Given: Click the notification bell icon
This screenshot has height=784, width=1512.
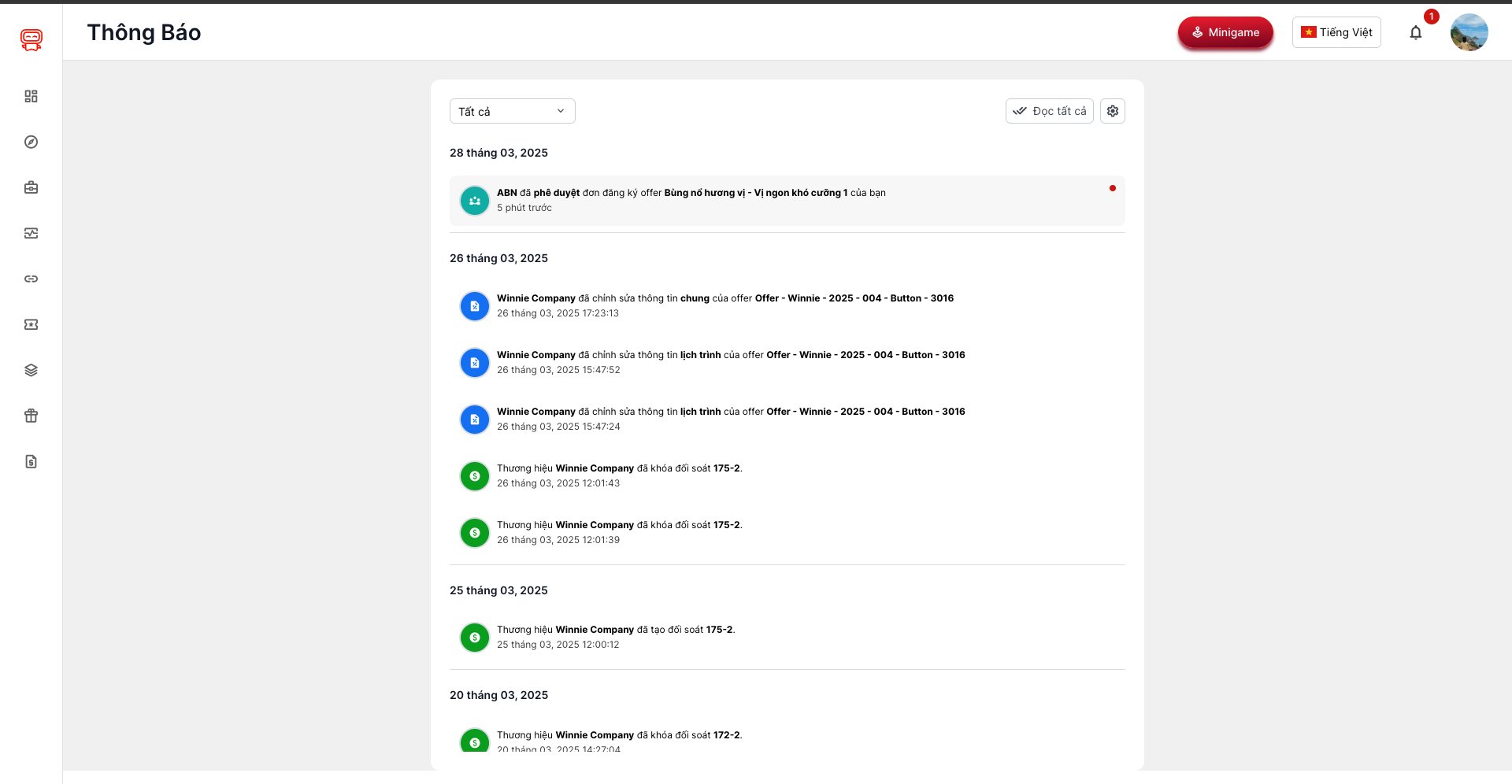Looking at the screenshot, I should coord(1415,32).
